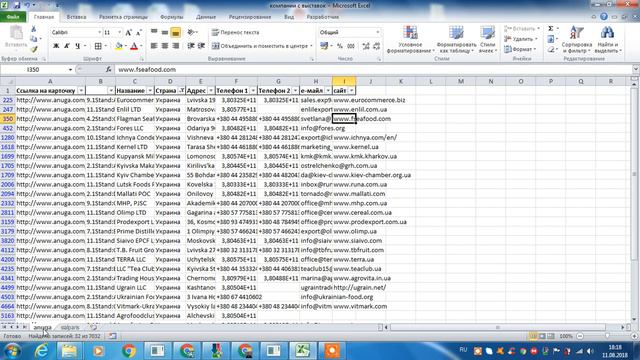Open Internet Explorer from the taskbar

coord(41,351)
